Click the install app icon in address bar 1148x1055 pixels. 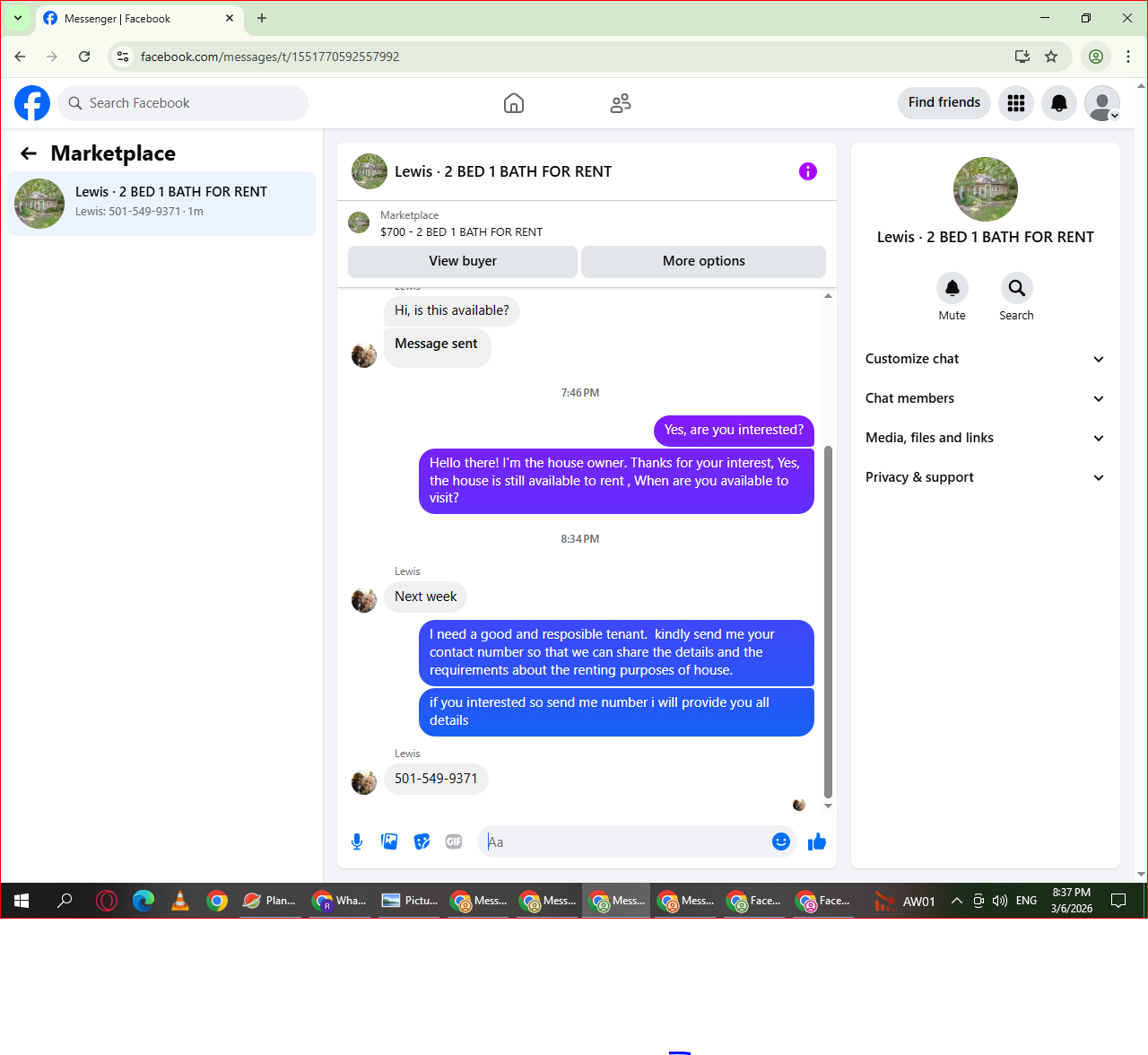(1022, 57)
